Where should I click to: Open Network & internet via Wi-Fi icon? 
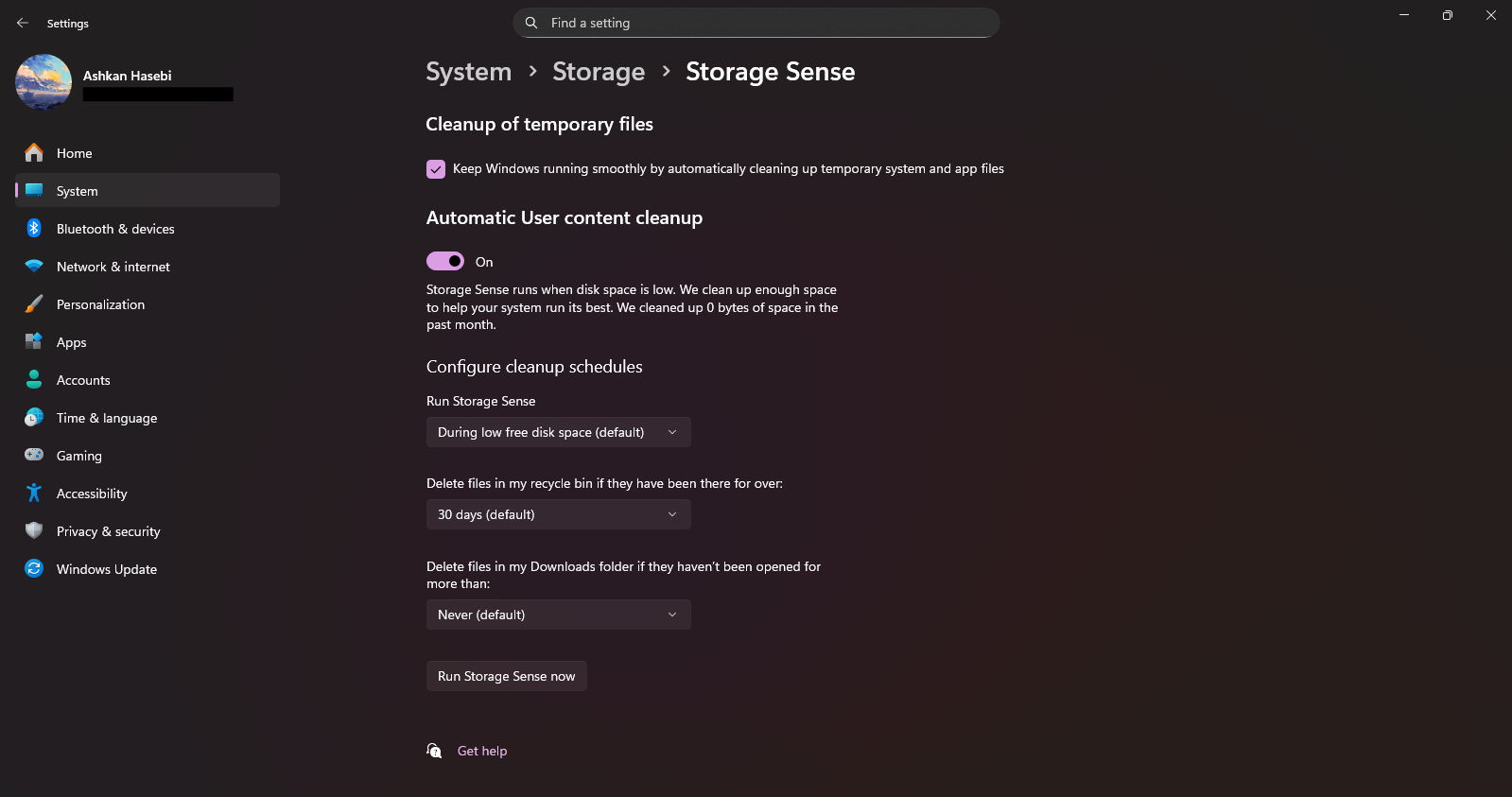(34, 267)
